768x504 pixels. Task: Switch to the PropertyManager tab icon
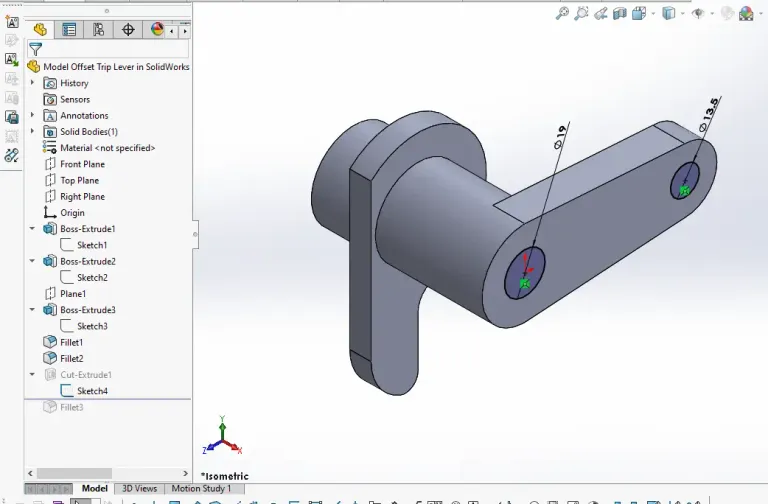click(69, 30)
